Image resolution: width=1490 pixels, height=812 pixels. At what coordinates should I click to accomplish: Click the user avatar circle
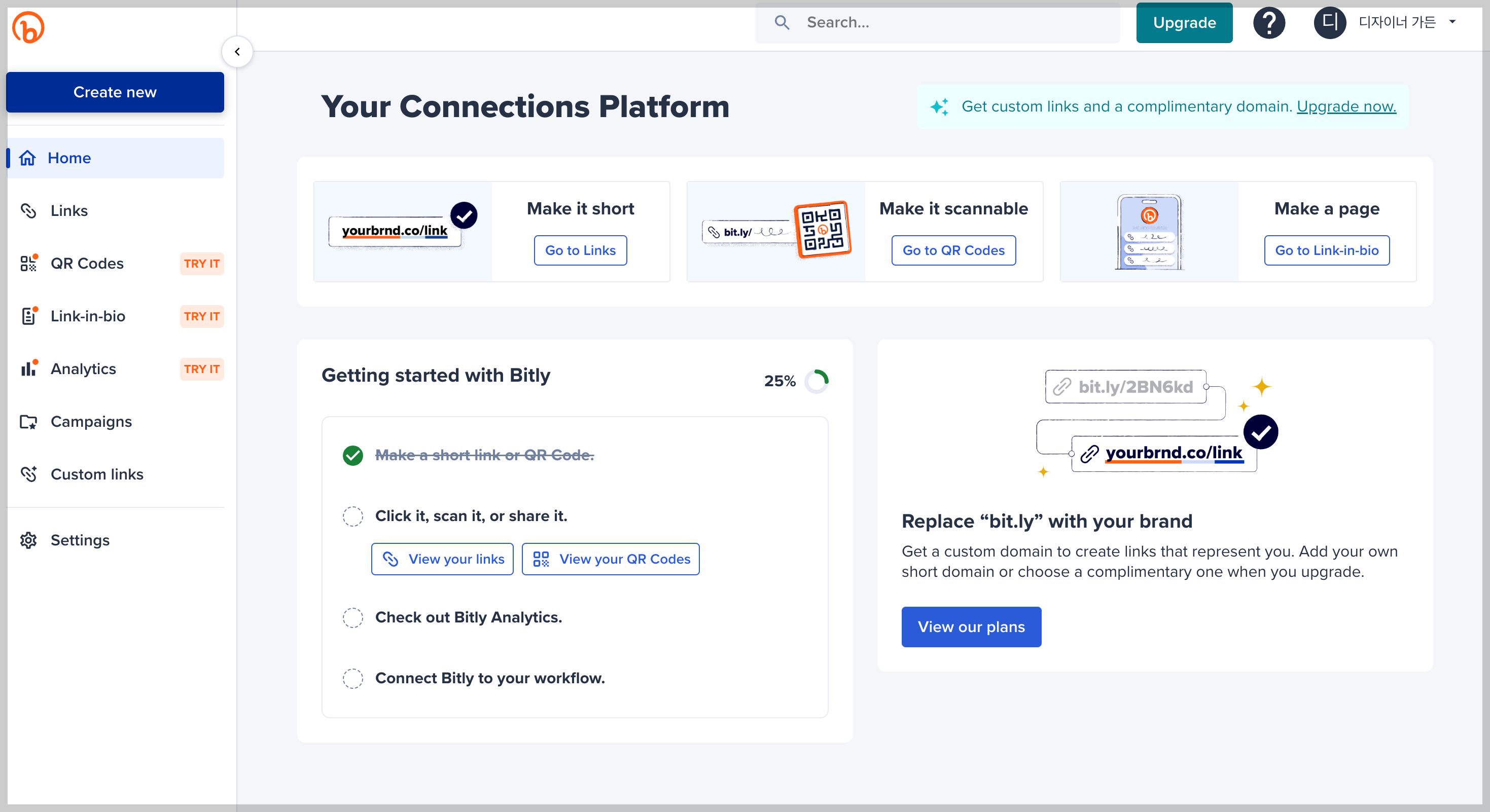click(x=1329, y=23)
